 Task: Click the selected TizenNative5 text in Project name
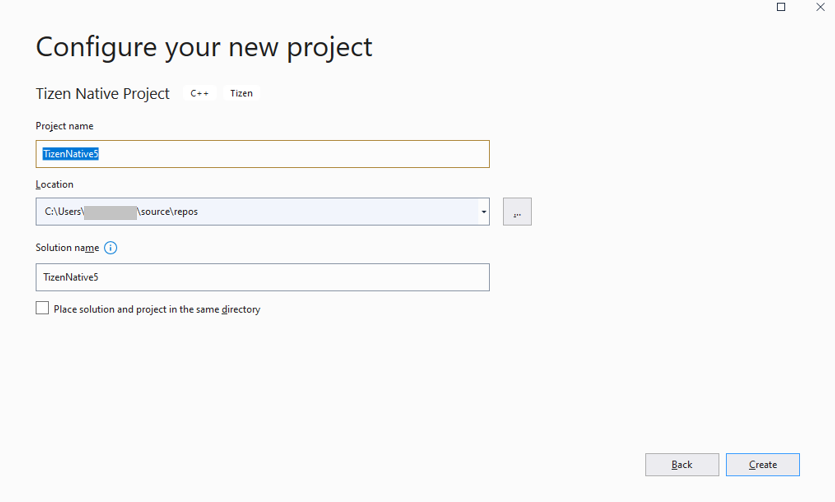(70, 154)
